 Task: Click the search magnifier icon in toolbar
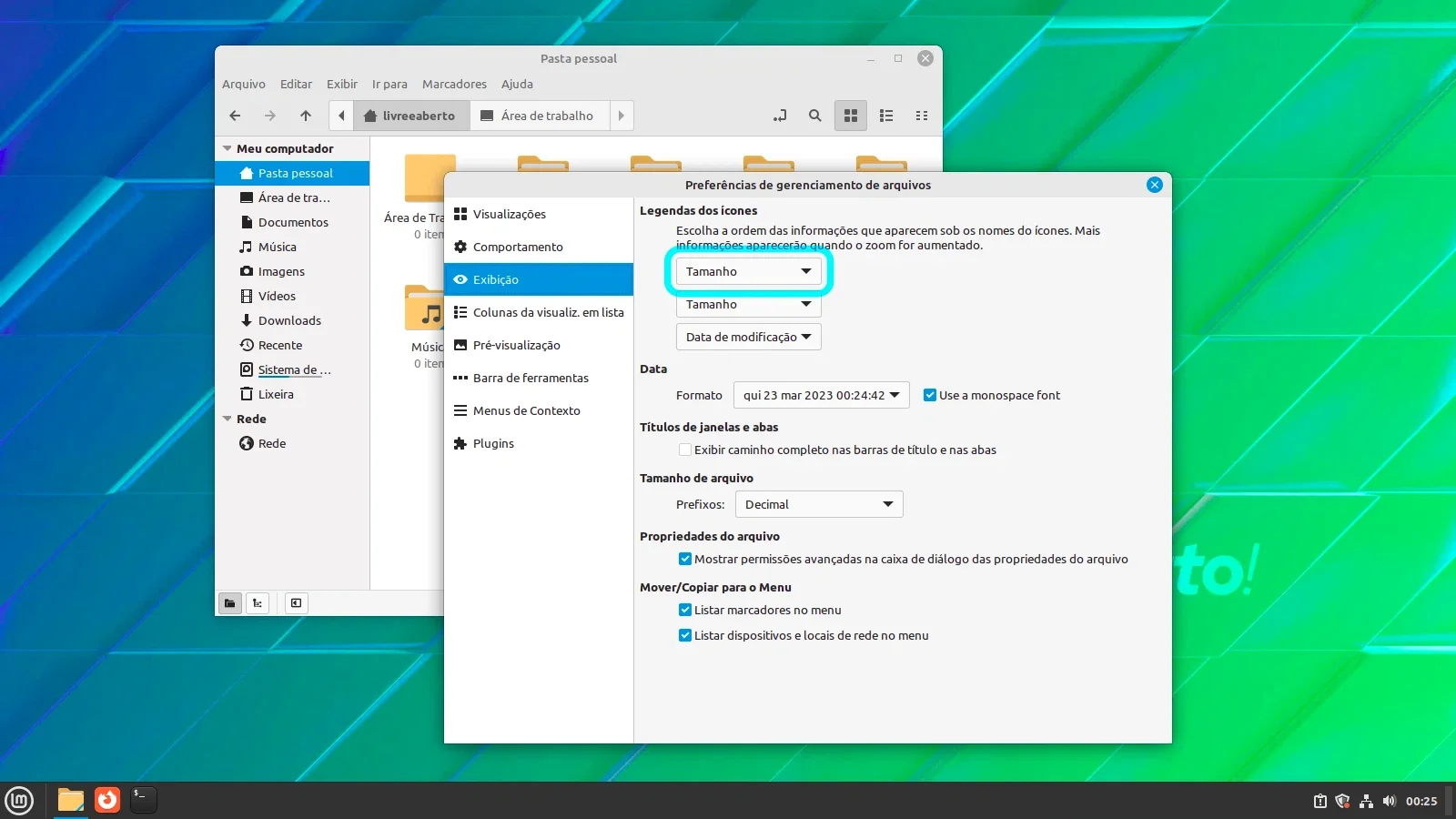point(814,116)
